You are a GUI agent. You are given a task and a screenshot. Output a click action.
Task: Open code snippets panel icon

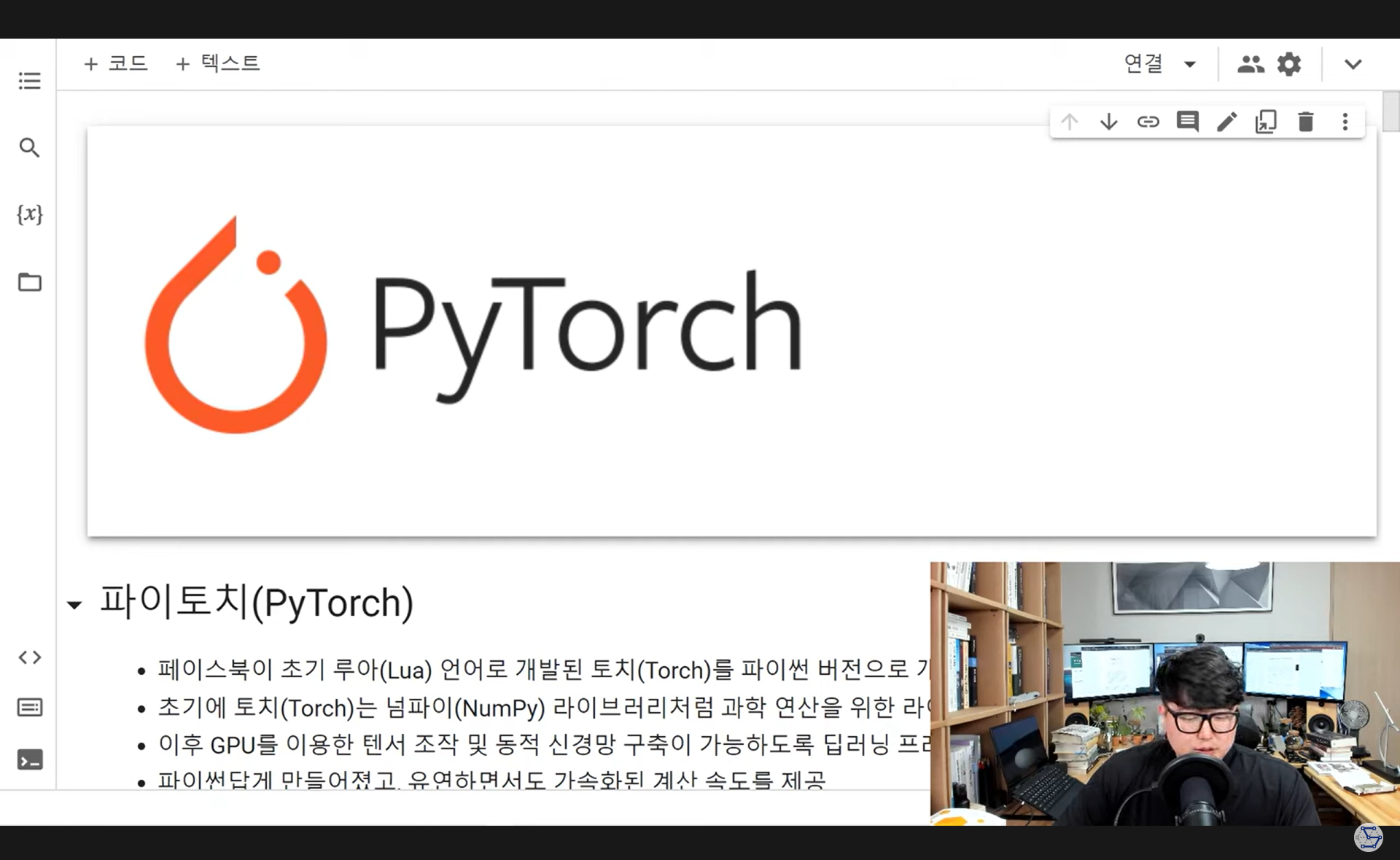pos(29,657)
